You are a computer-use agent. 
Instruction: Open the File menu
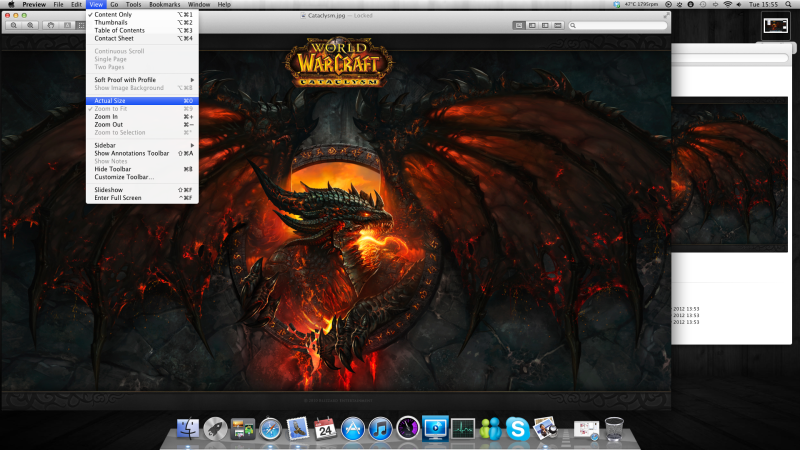click(x=59, y=4)
